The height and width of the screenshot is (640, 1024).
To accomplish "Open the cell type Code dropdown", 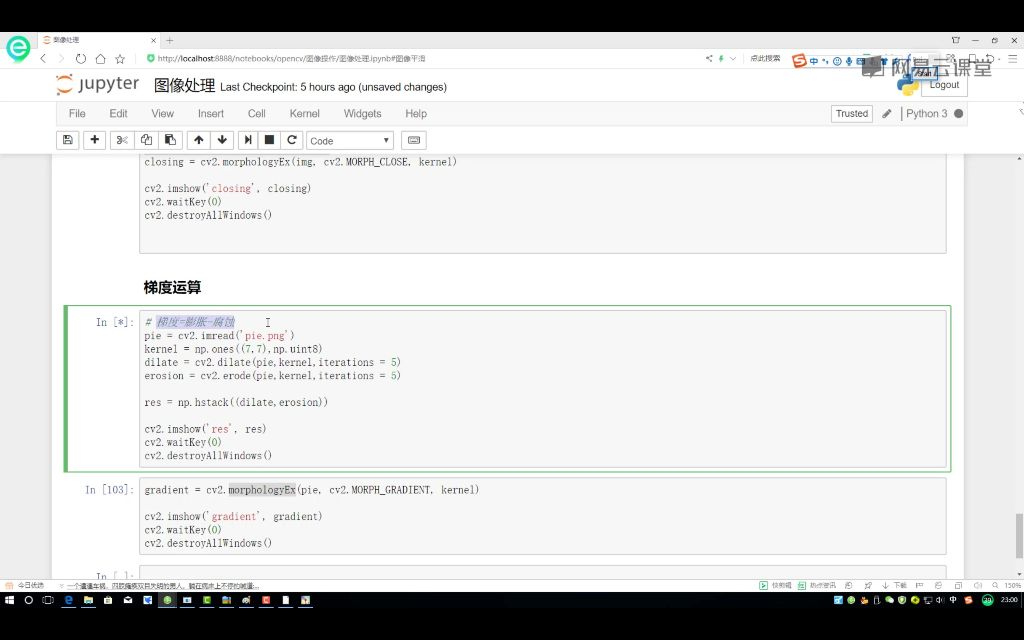I will pyautogui.click(x=349, y=140).
